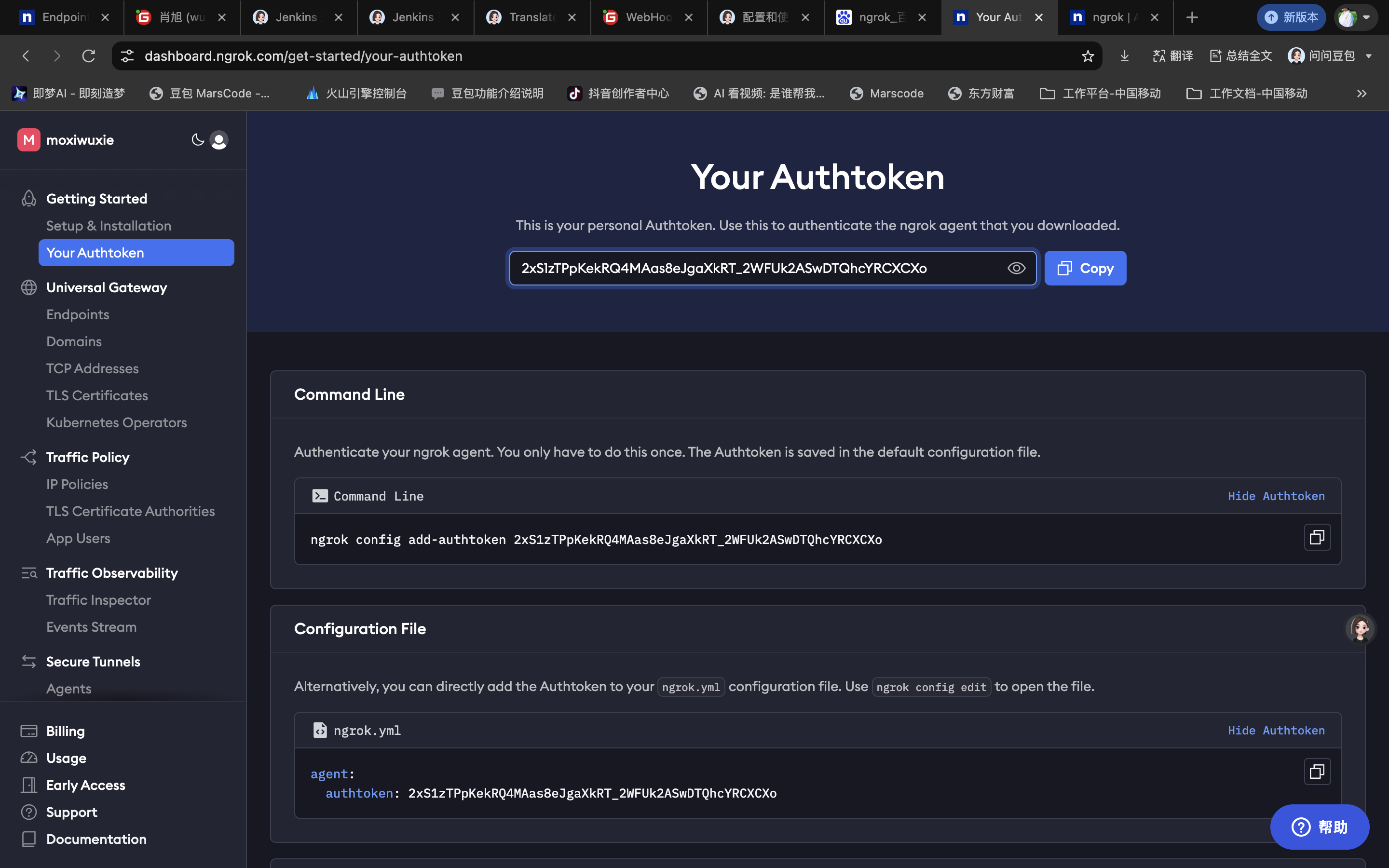Reload the page
The width and height of the screenshot is (1389, 868).
[88, 55]
